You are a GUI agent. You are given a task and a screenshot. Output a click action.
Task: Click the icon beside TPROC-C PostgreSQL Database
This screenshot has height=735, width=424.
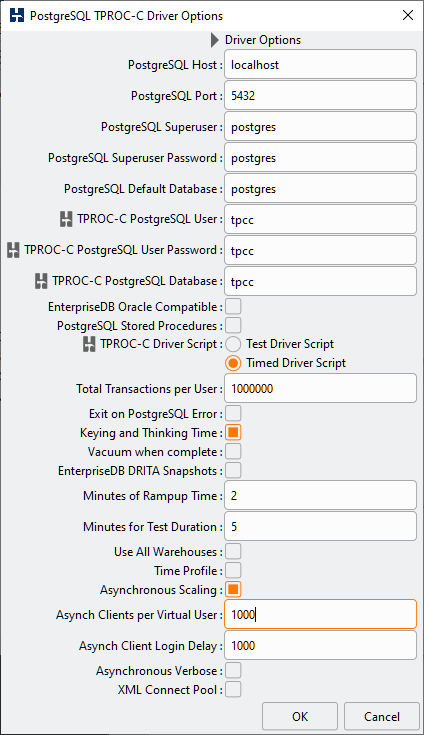41,281
